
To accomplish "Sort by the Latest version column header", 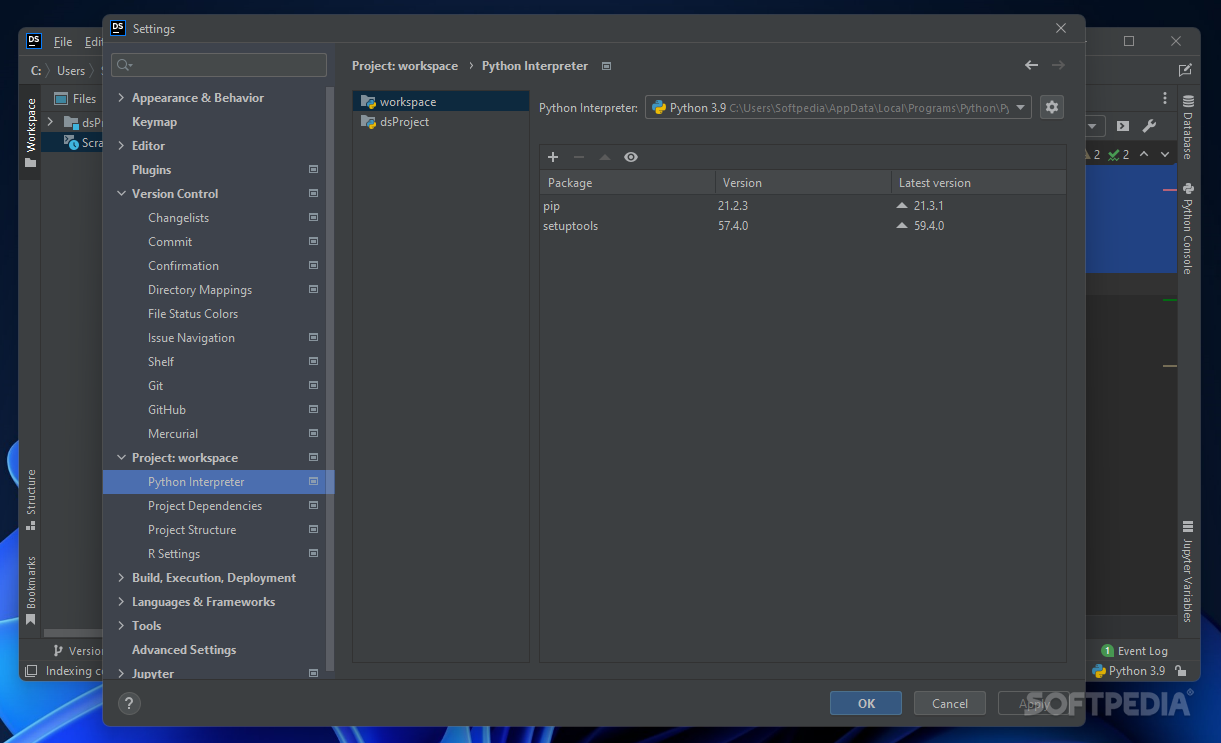I will 979,183.
